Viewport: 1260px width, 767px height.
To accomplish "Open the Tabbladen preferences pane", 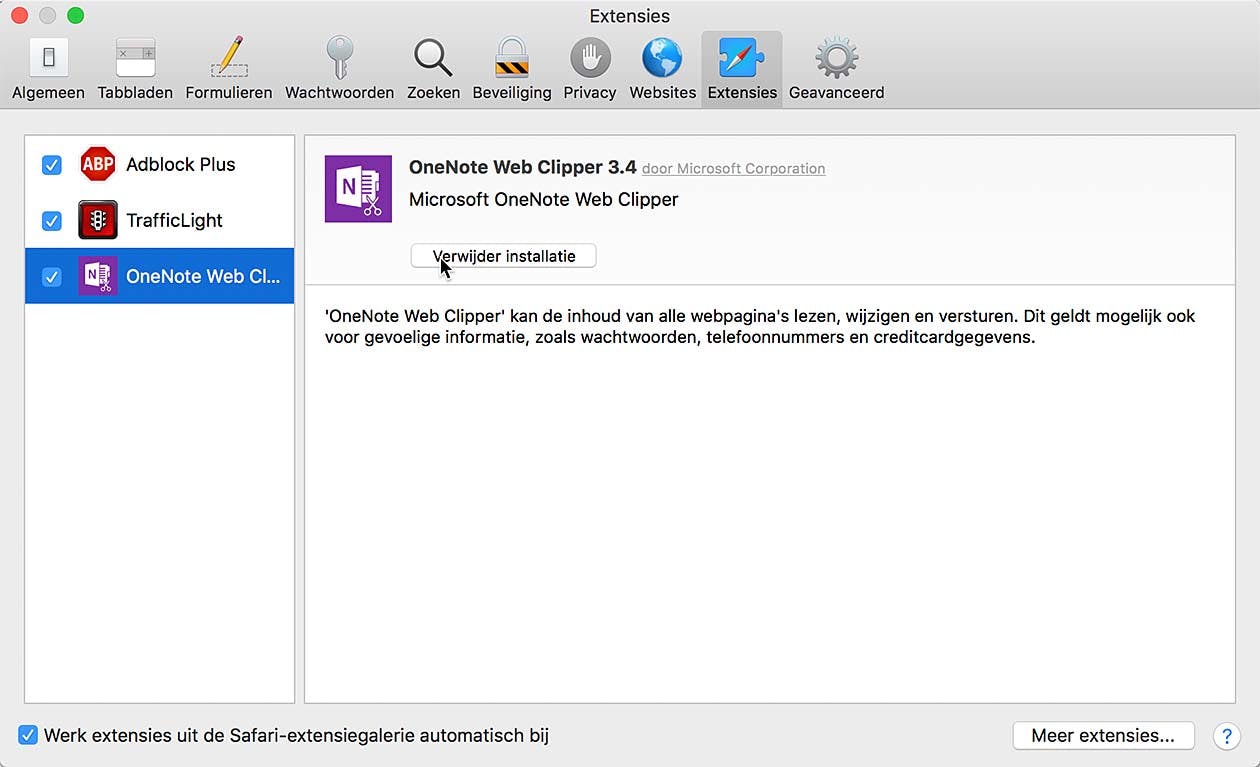I will pyautogui.click(x=135, y=70).
